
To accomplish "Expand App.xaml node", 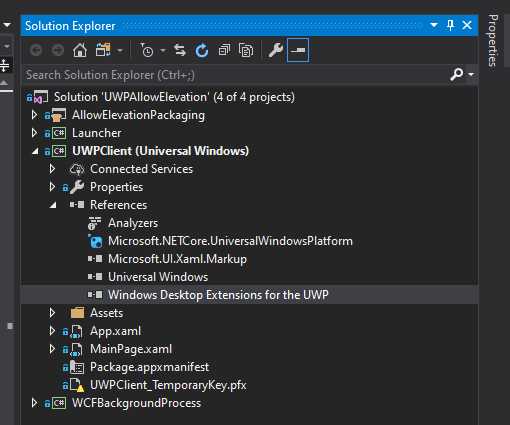I will pyautogui.click(x=52, y=331).
